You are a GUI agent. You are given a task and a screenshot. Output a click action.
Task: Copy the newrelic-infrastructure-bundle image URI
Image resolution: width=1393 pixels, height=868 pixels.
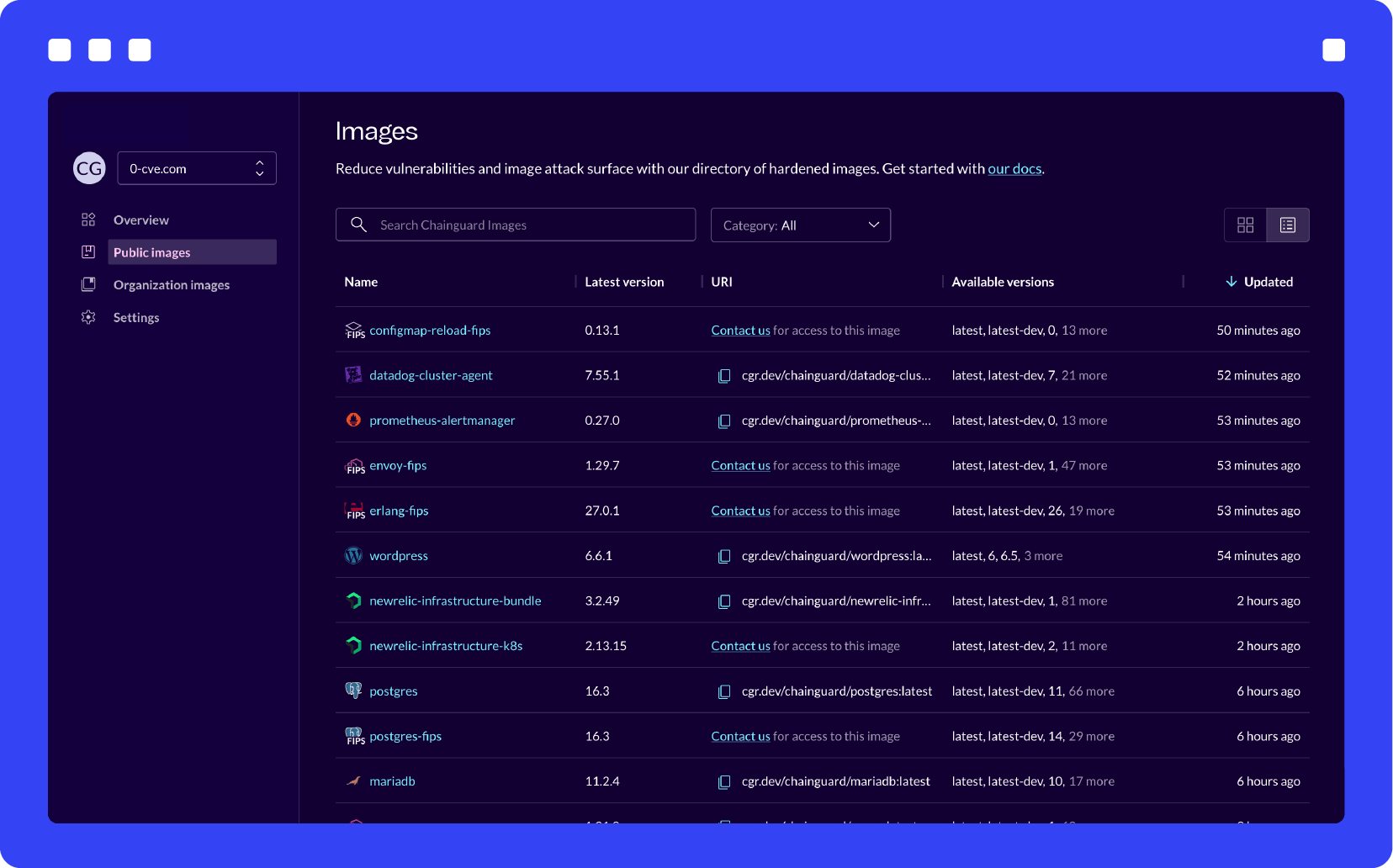724,601
